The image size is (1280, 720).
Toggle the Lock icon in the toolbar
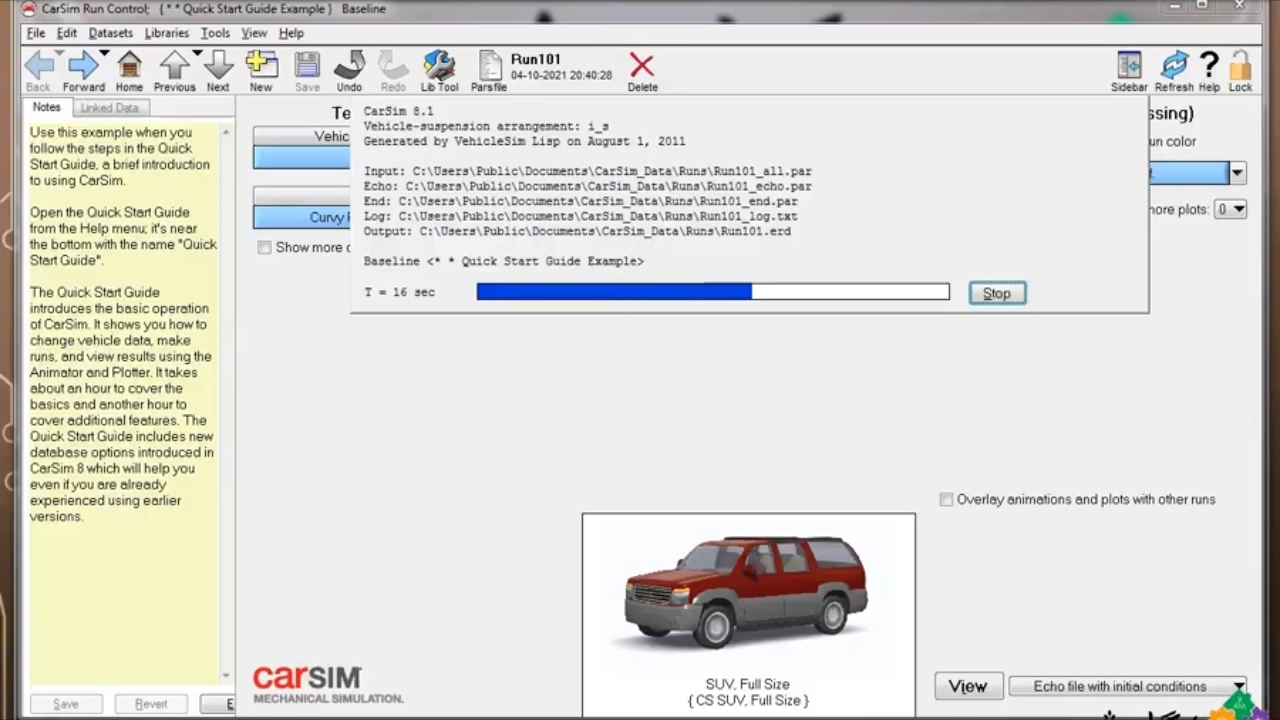pos(1240,68)
